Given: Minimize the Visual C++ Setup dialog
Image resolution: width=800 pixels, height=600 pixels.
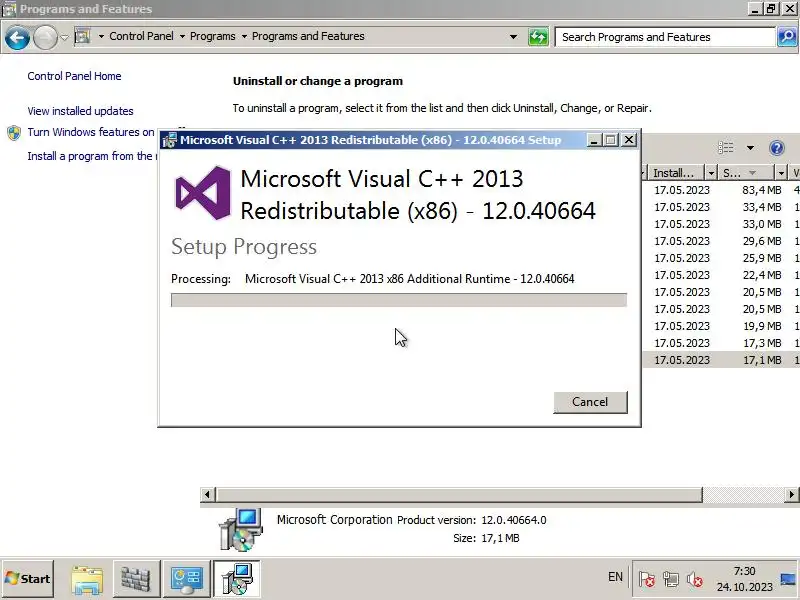Looking at the screenshot, I should [x=593, y=140].
